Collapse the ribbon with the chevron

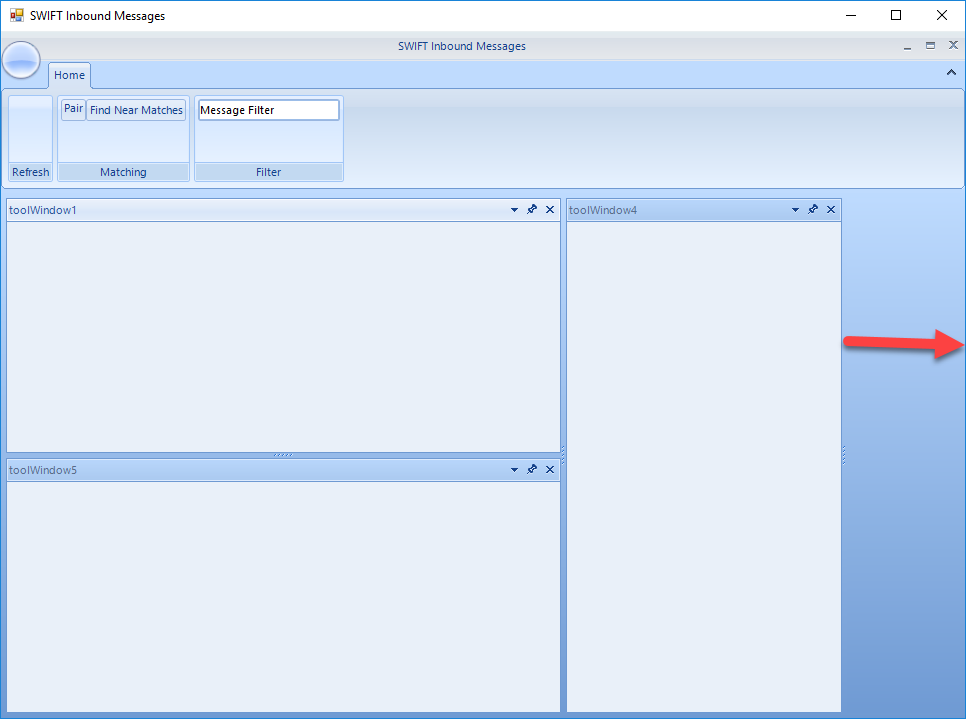coord(951,73)
